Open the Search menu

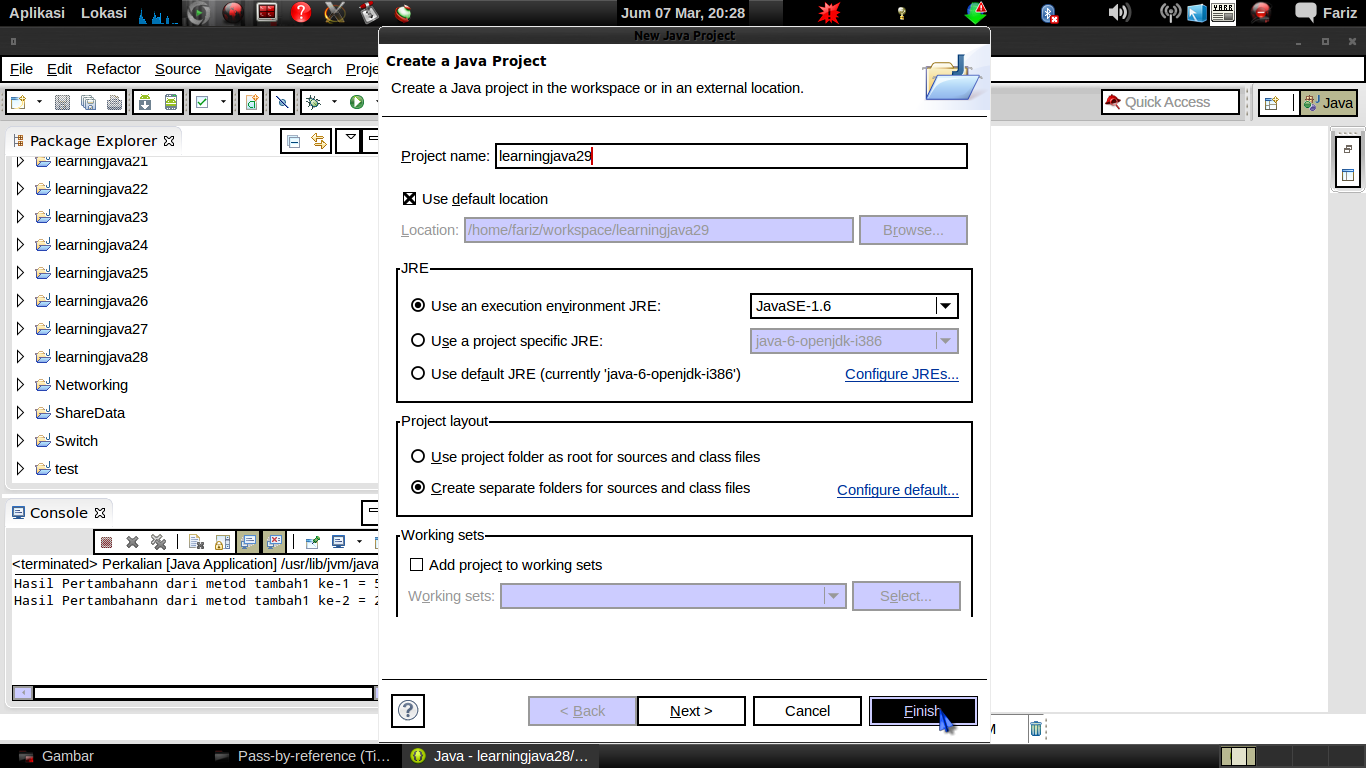(309, 69)
